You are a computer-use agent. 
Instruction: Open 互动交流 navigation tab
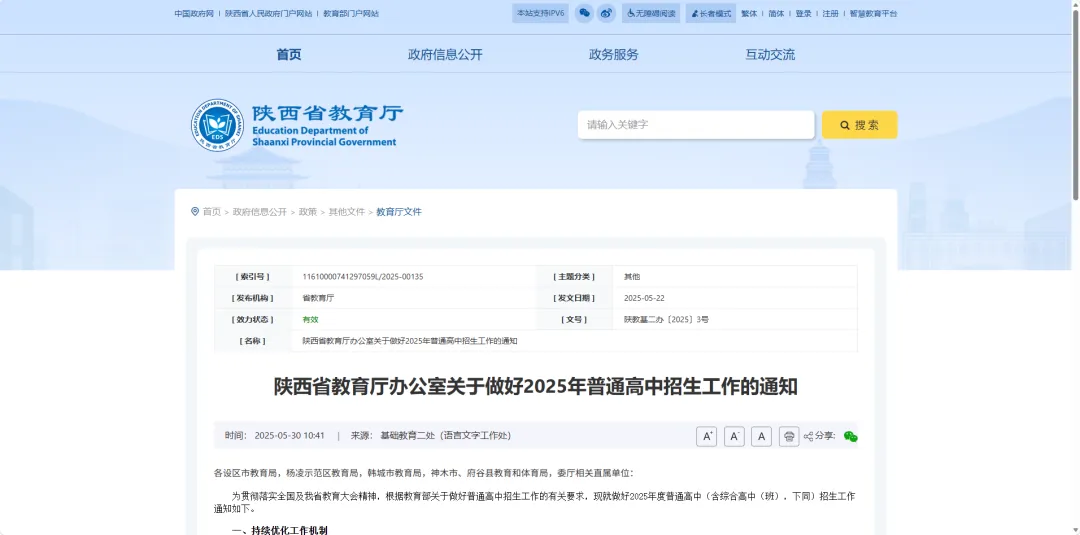[770, 54]
